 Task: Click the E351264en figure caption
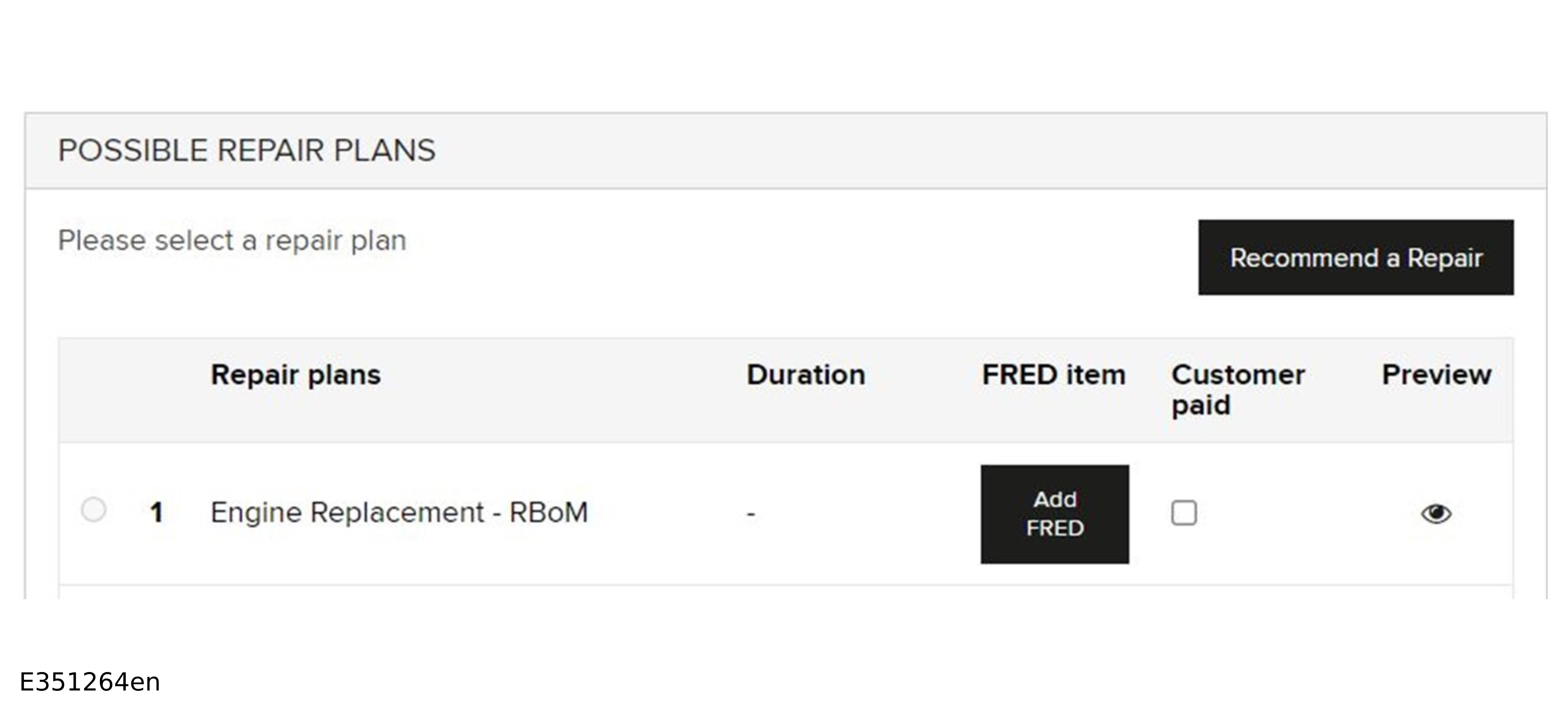89,682
